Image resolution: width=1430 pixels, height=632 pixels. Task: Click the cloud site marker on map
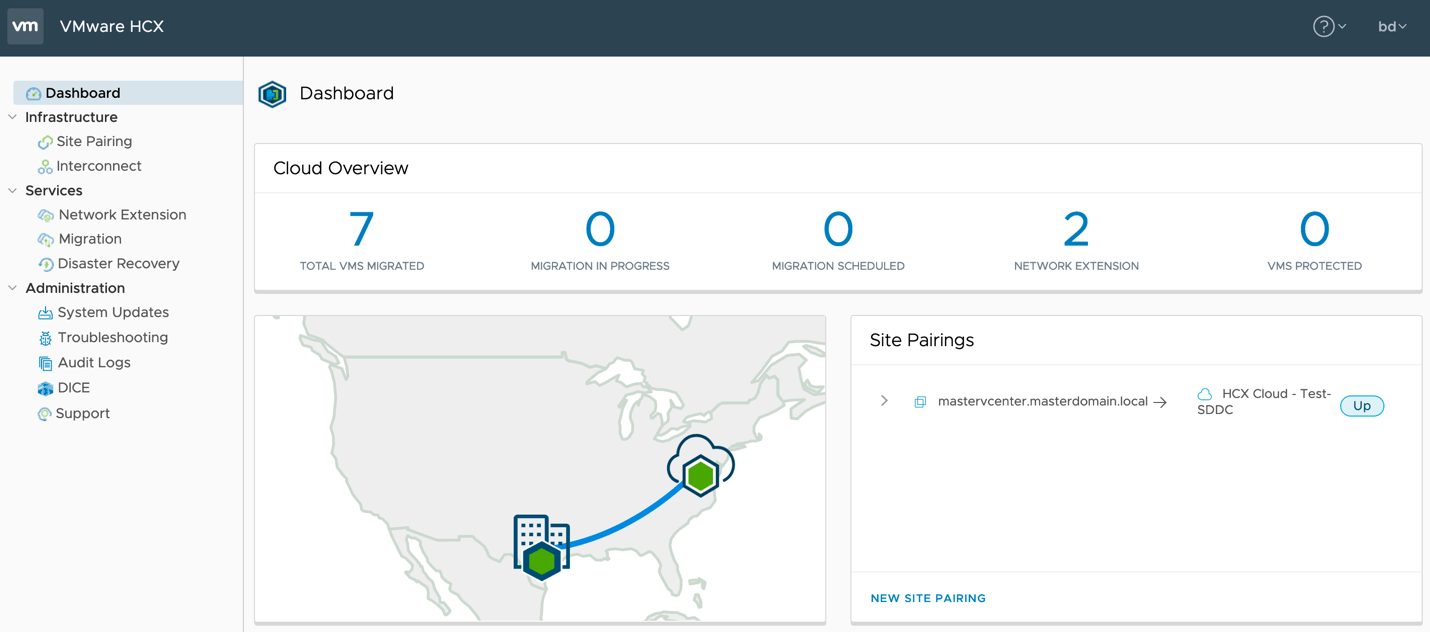tap(700, 467)
